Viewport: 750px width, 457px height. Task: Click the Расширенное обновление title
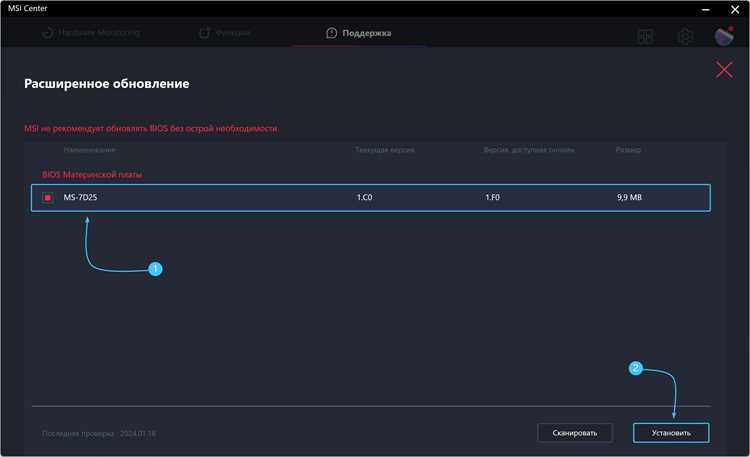tap(107, 84)
